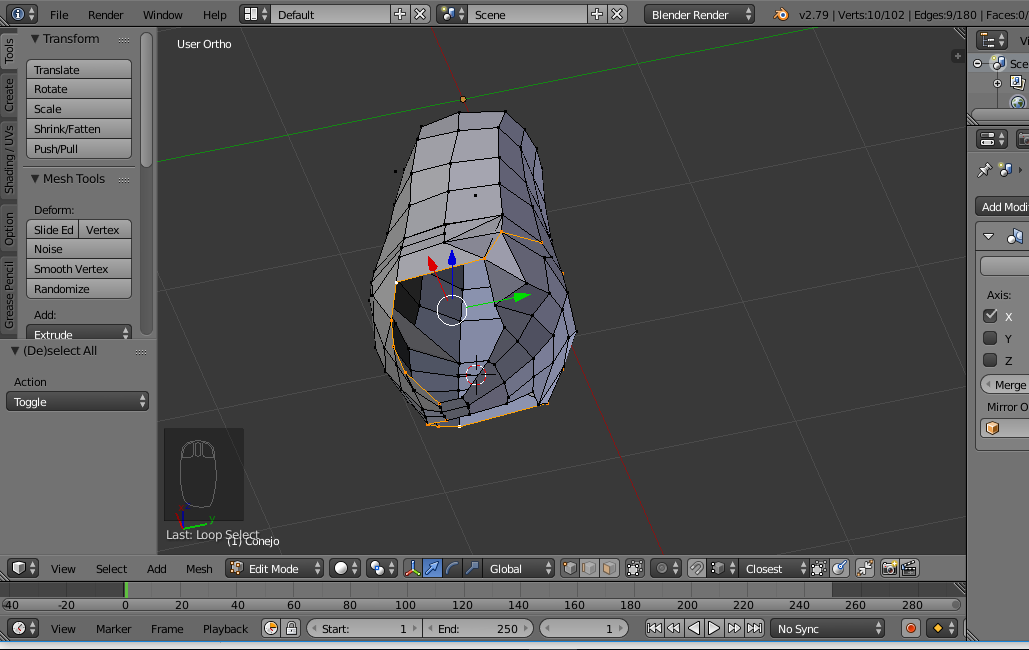The image size is (1029, 650).
Task: Select the scale manipulator icon
Action: tap(471, 568)
